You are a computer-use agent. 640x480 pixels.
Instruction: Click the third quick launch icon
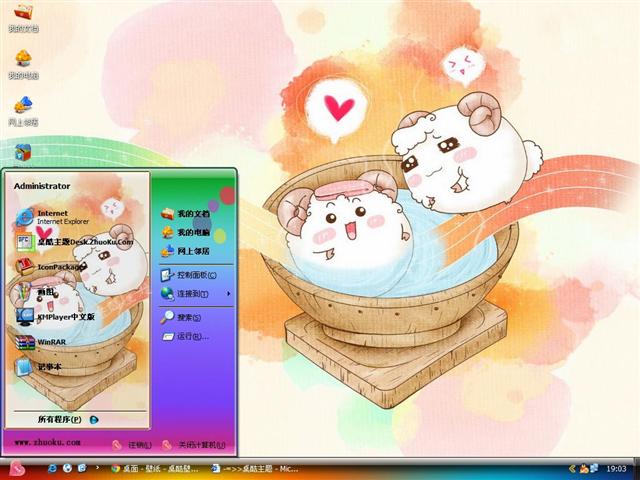[x=82, y=468]
